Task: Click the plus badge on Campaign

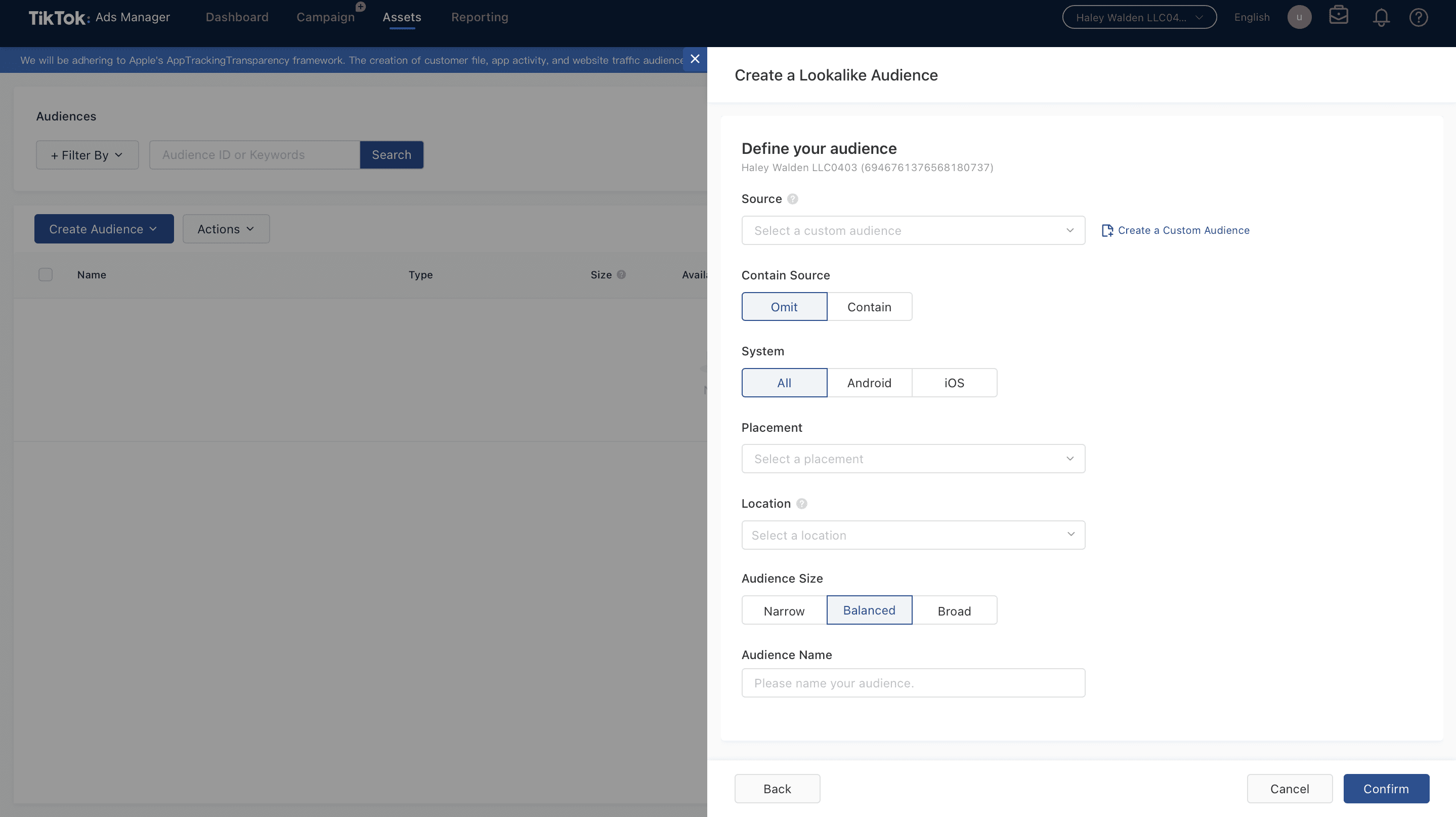Action: (x=361, y=7)
